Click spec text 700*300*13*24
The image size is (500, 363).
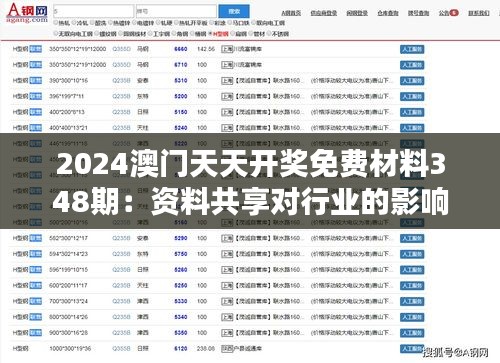coord(68,301)
